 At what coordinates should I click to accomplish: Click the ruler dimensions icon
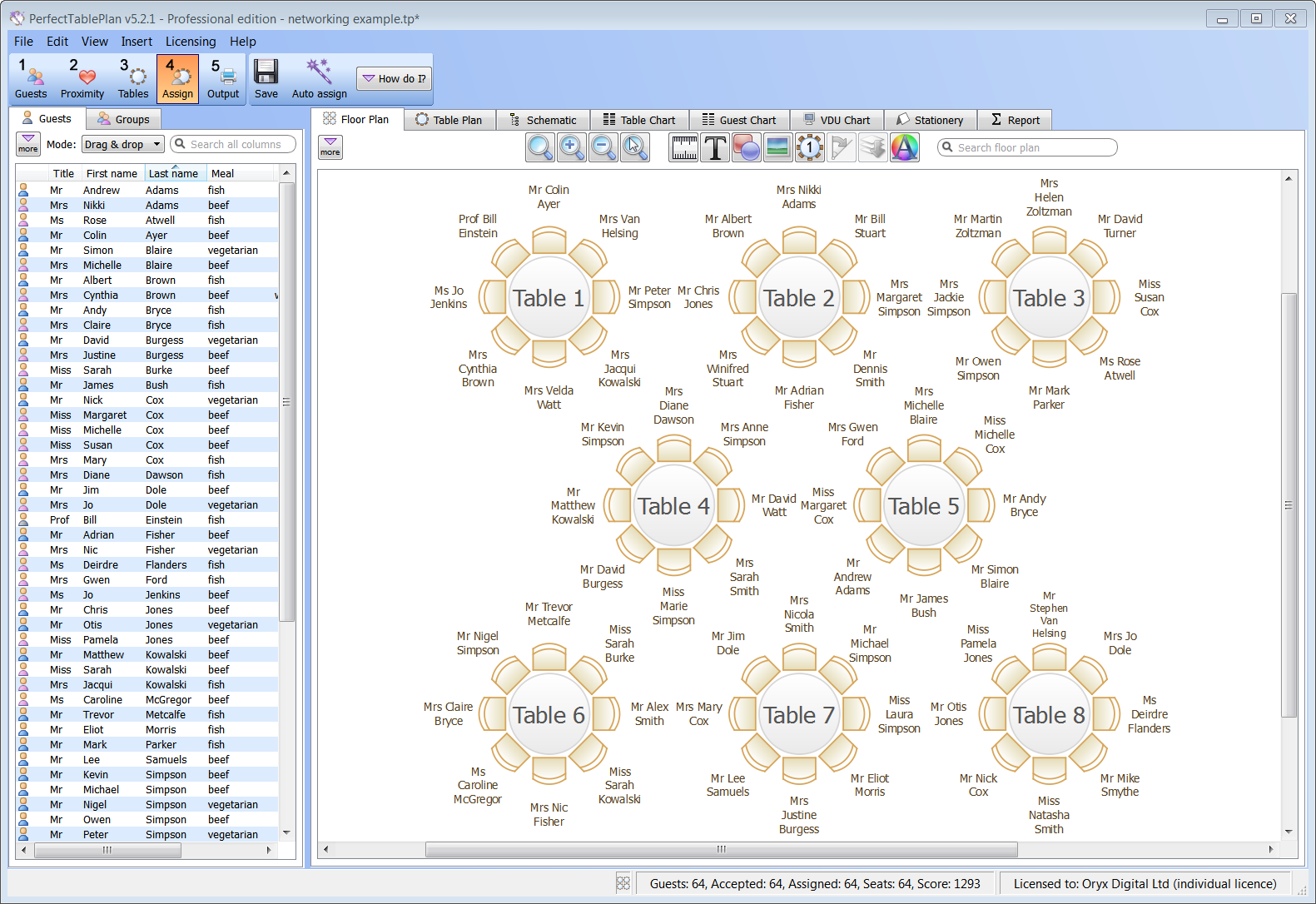pos(684,147)
